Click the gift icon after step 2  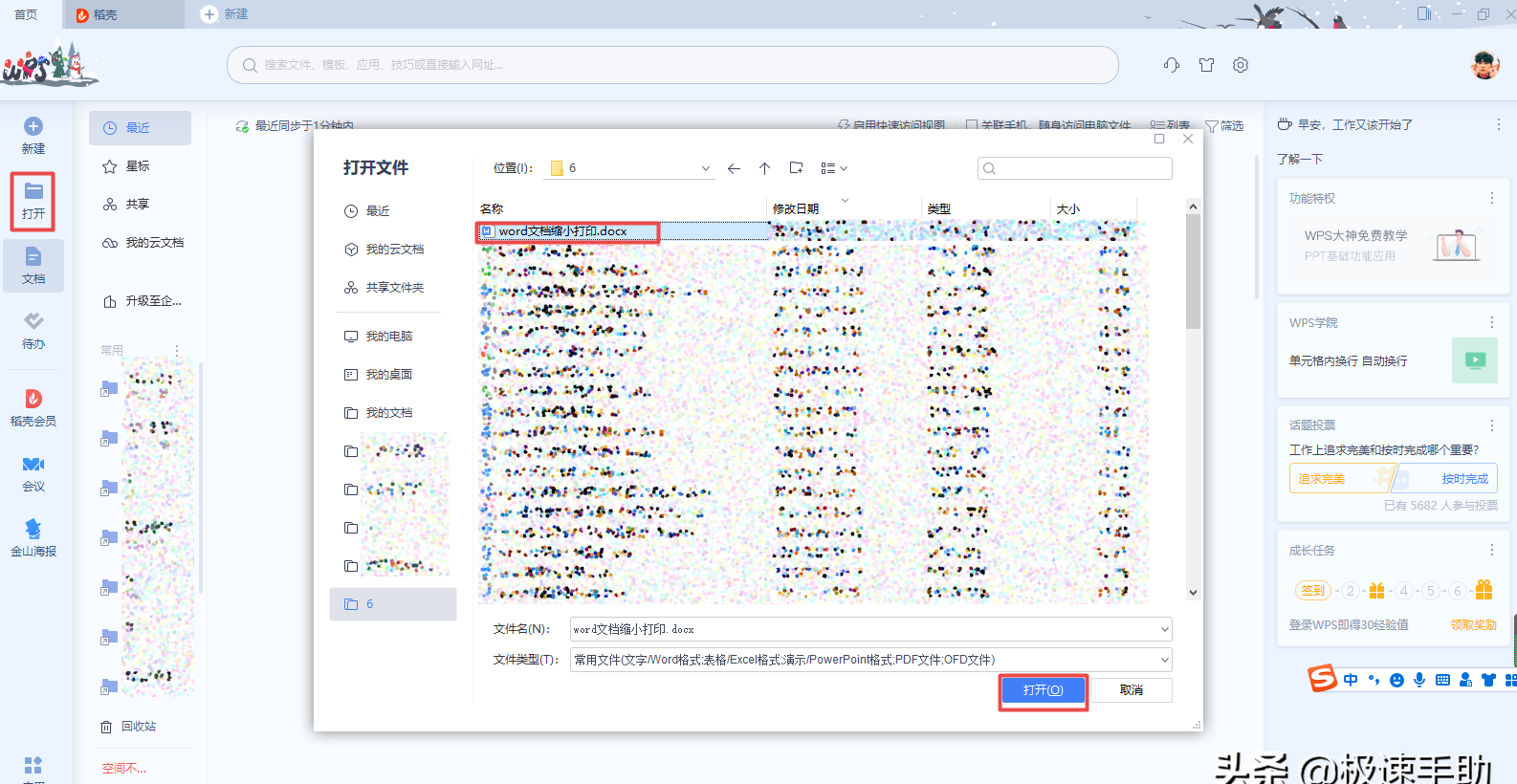pos(1376,591)
